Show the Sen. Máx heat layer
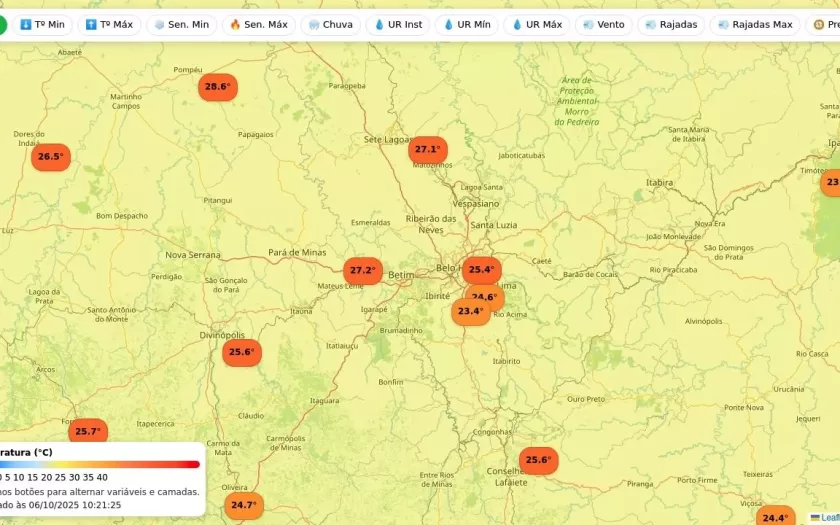The height and width of the screenshot is (525, 840). 258,24
